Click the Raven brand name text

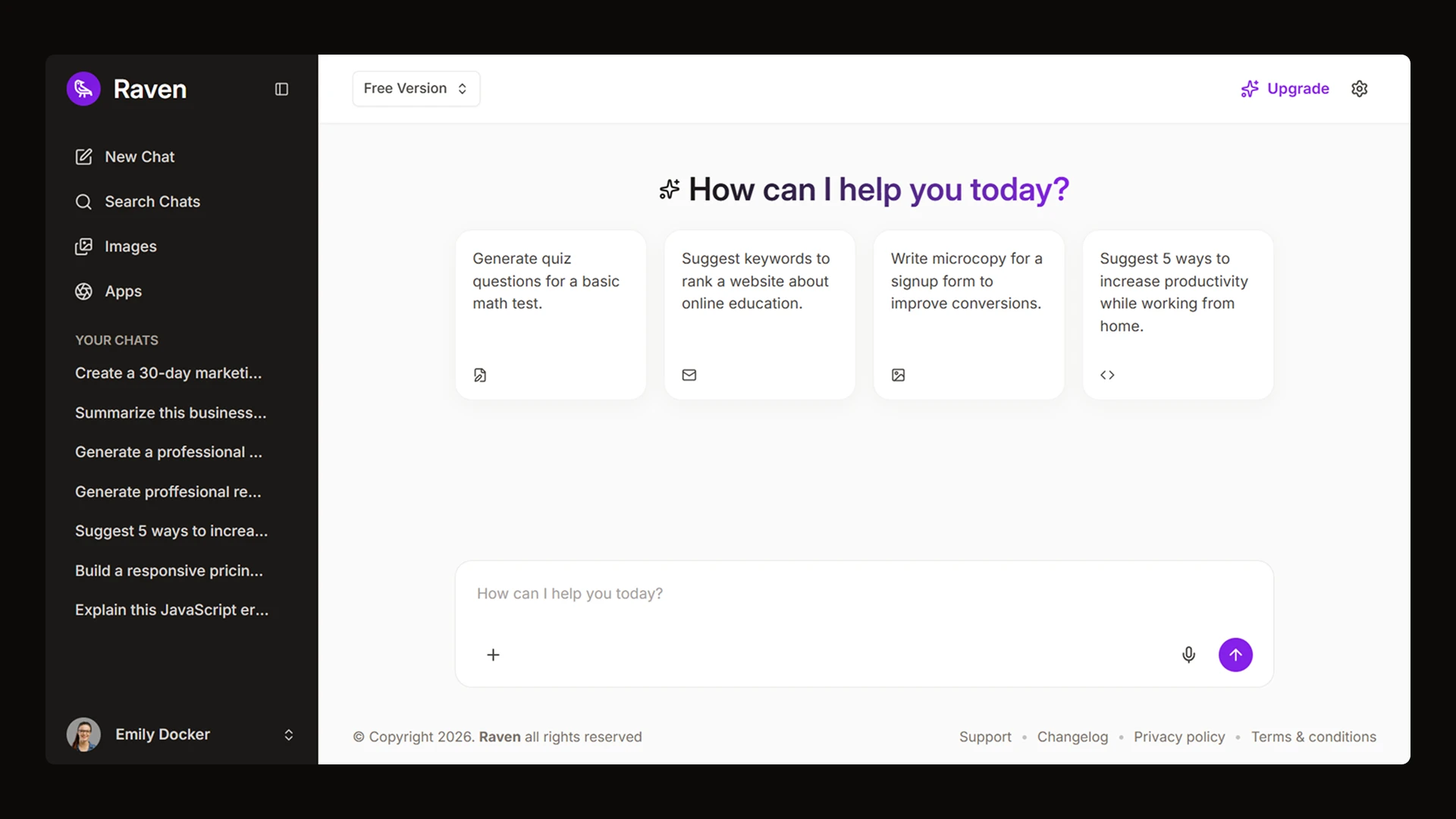150,89
